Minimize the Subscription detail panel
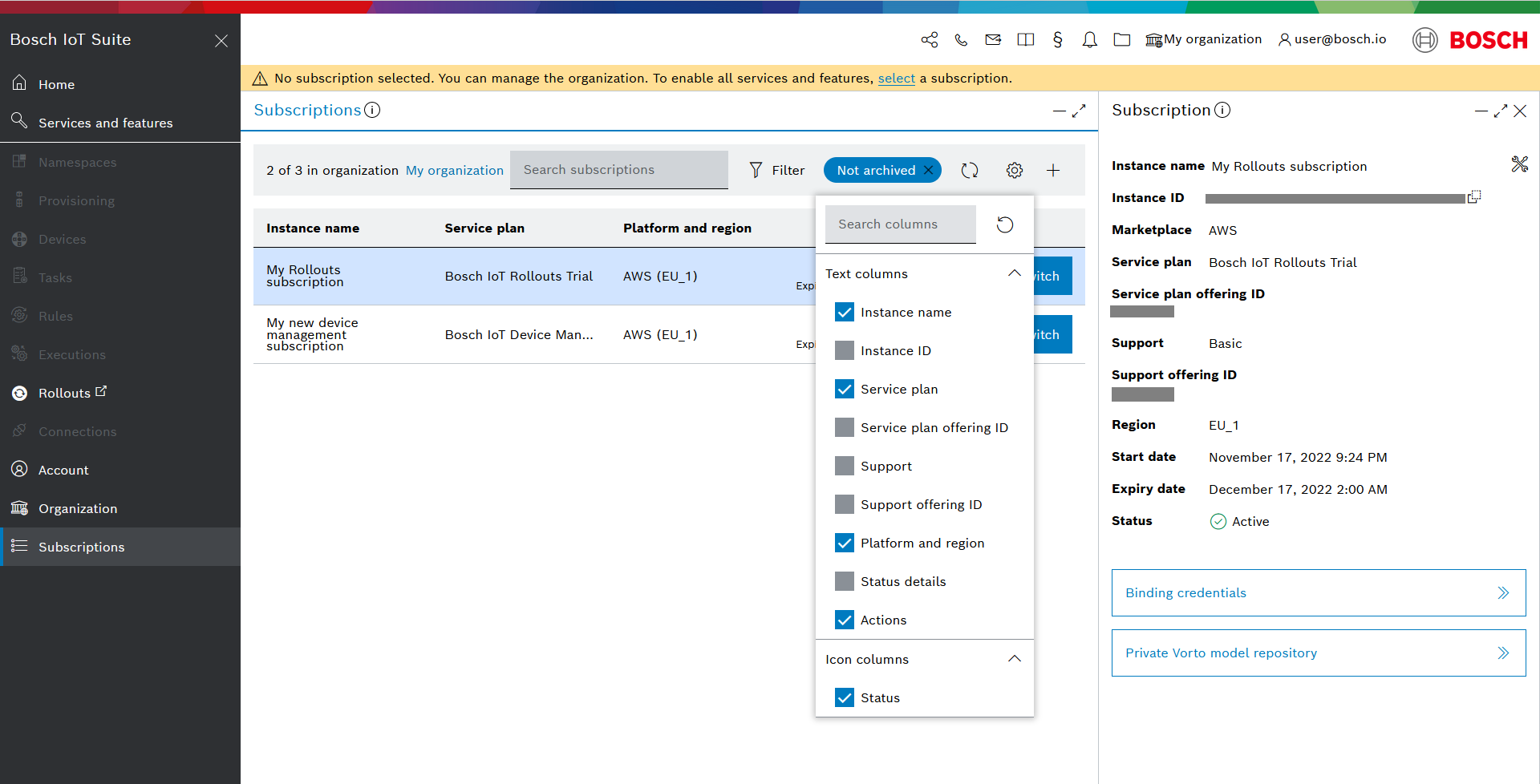Image resolution: width=1540 pixels, height=784 pixels. coord(1481,111)
